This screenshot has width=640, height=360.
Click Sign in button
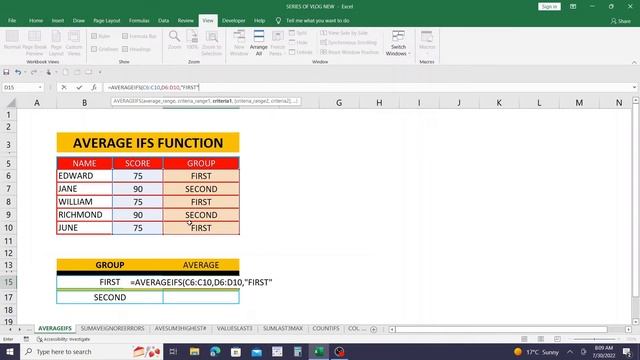(549, 7)
